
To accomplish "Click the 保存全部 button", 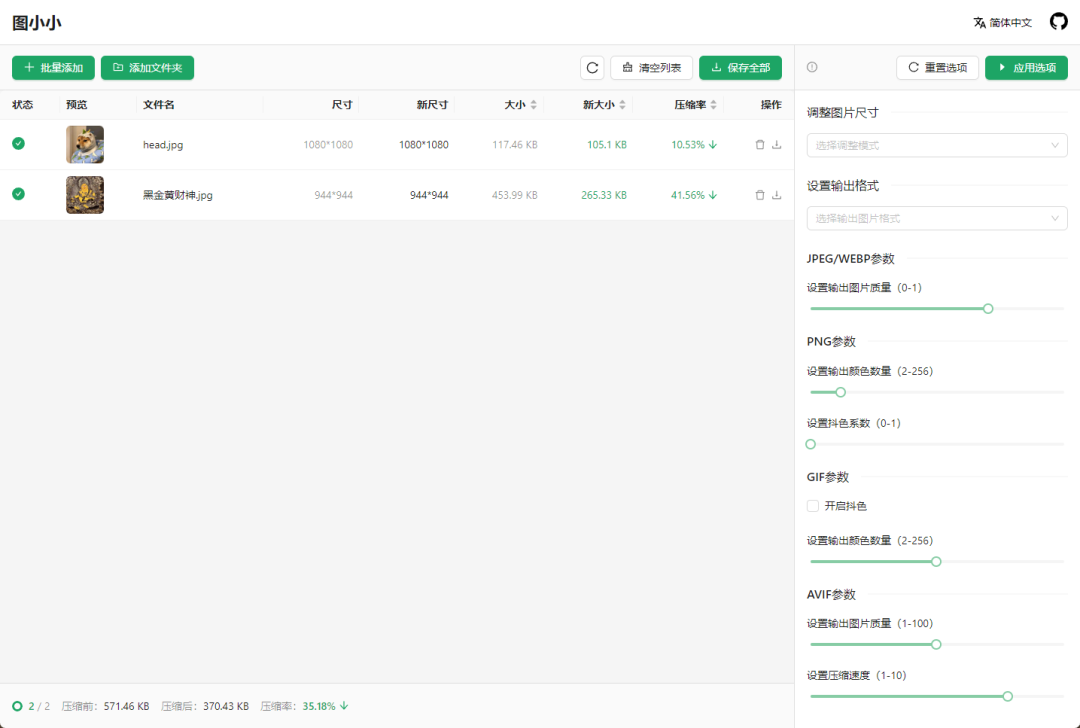I will pos(740,67).
